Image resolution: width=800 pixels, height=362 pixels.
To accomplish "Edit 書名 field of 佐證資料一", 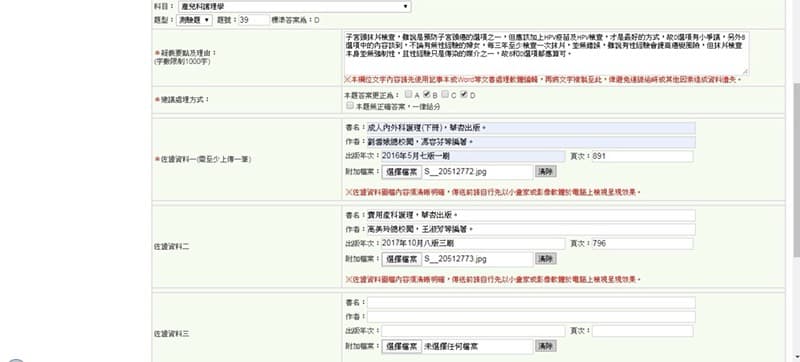I will 531,128.
